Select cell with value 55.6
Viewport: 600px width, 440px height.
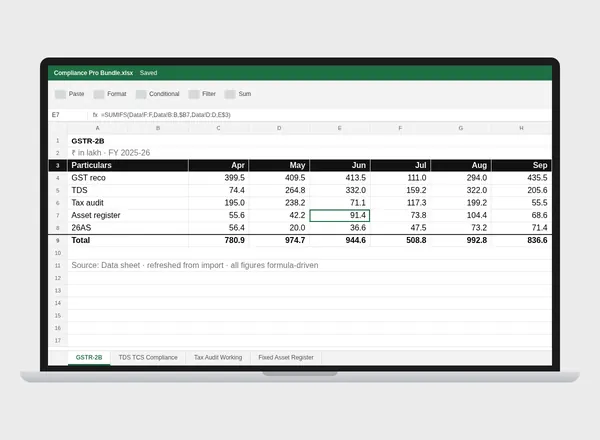[x=218, y=215]
